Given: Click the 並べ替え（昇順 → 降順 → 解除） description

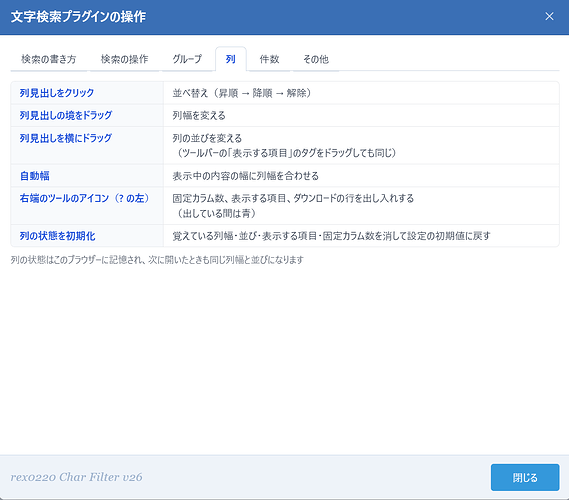Looking at the screenshot, I should click(x=242, y=93).
